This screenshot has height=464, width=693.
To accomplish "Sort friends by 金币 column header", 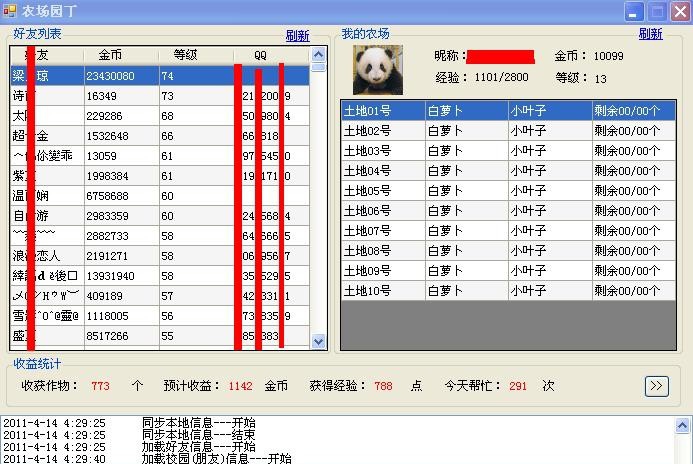I will coord(121,55).
